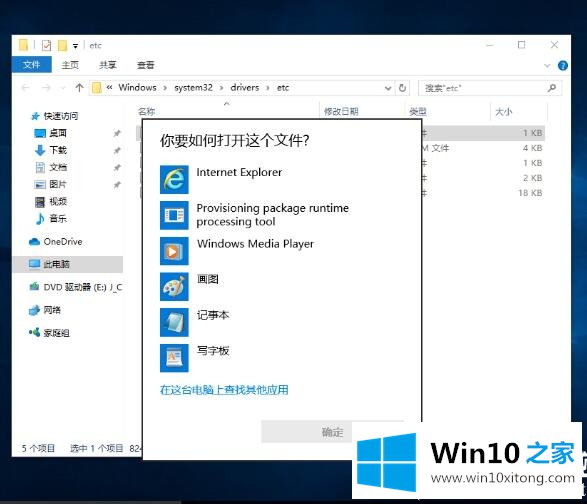Unpin 桌面 pin icon in quick access

point(117,133)
